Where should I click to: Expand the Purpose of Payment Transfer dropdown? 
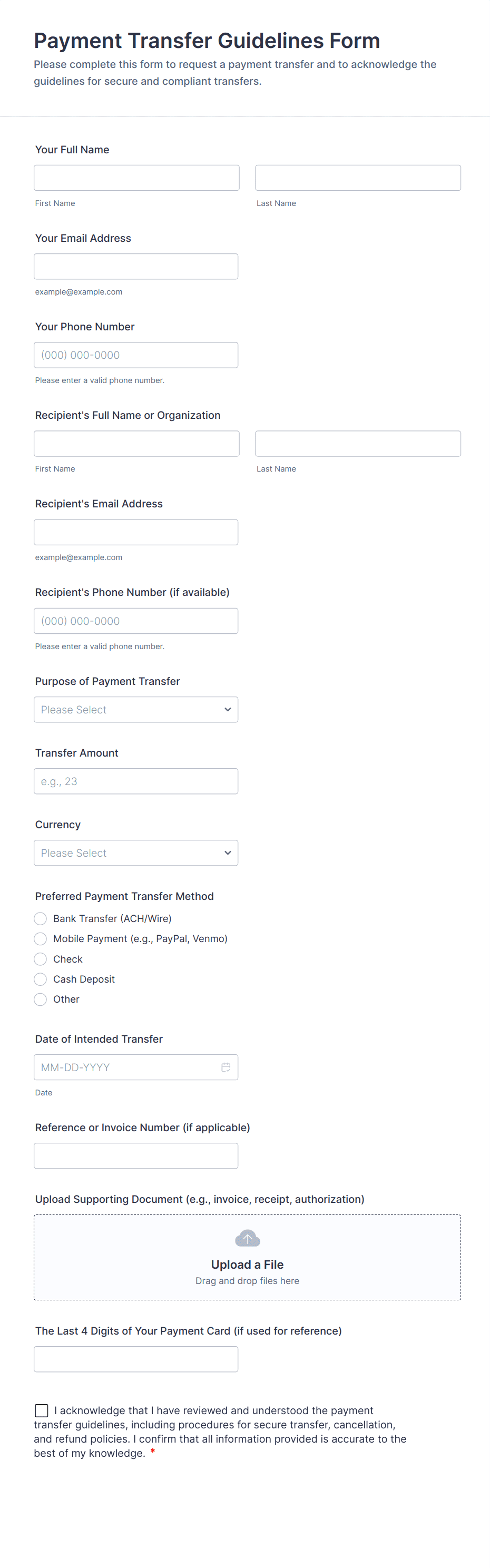click(136, 710)
